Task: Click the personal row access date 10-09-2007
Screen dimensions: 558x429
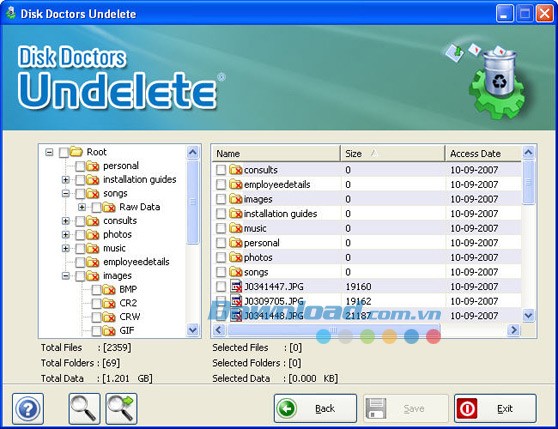Action: 474,243
